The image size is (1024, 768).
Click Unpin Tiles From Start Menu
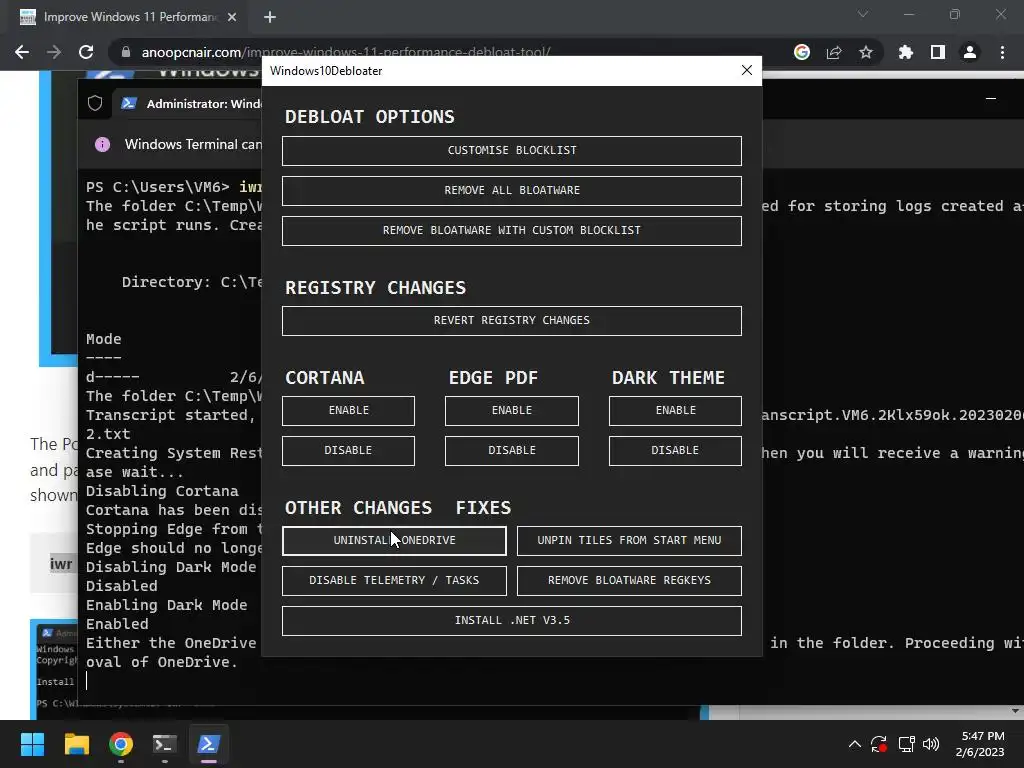tap(629, 541)
